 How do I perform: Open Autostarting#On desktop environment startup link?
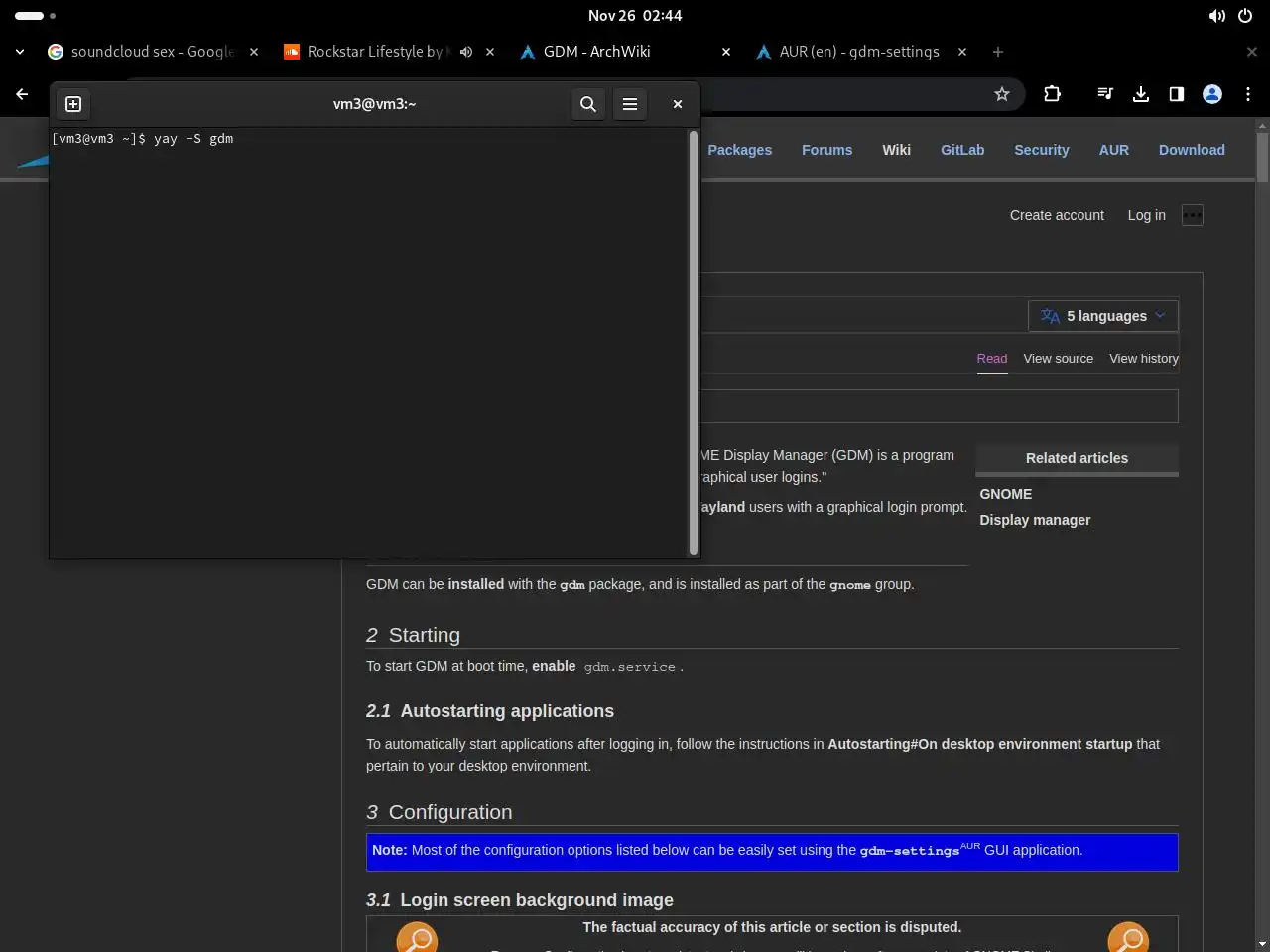[x=980, y=744]
